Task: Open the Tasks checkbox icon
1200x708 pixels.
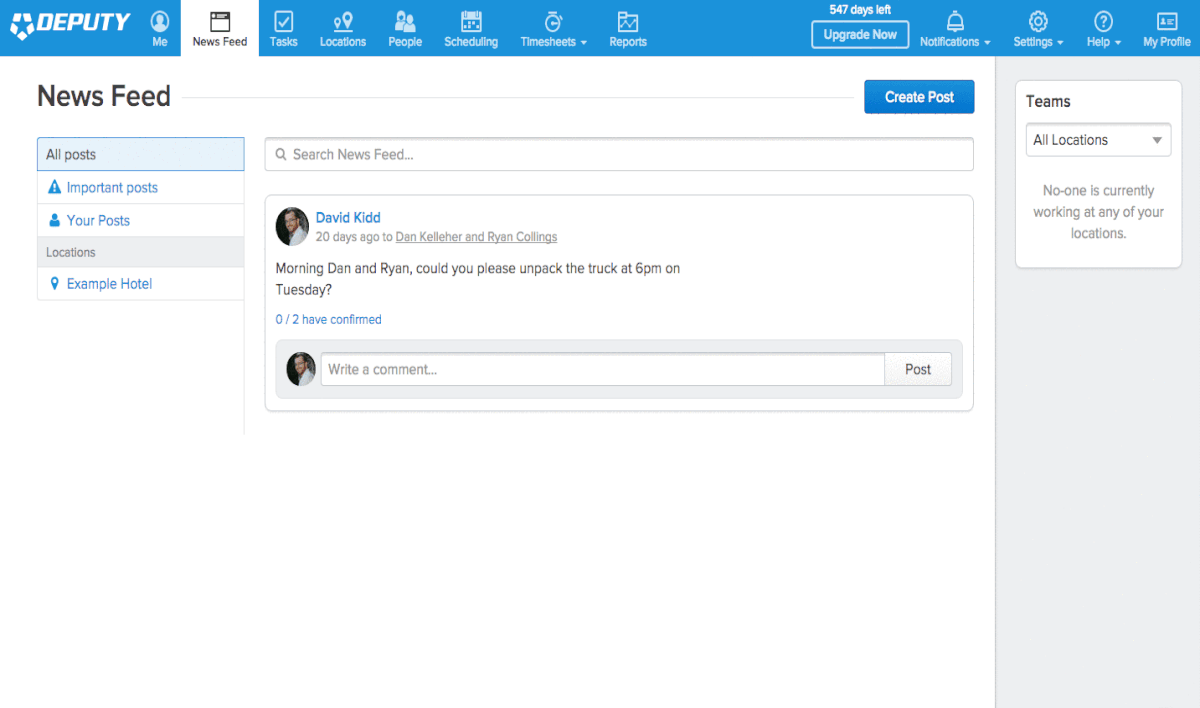Action: pyautogui.click(x=284, y=22)
